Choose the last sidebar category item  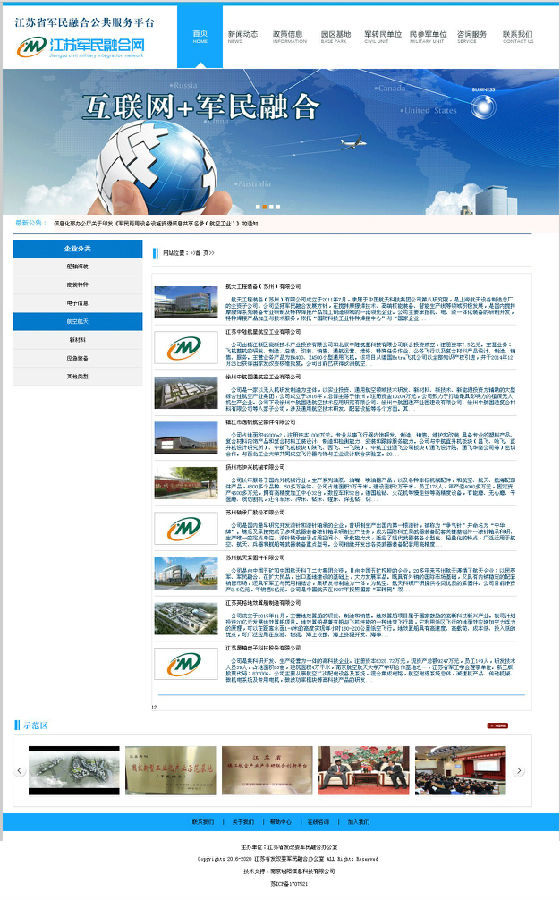[x=77, y=377]
